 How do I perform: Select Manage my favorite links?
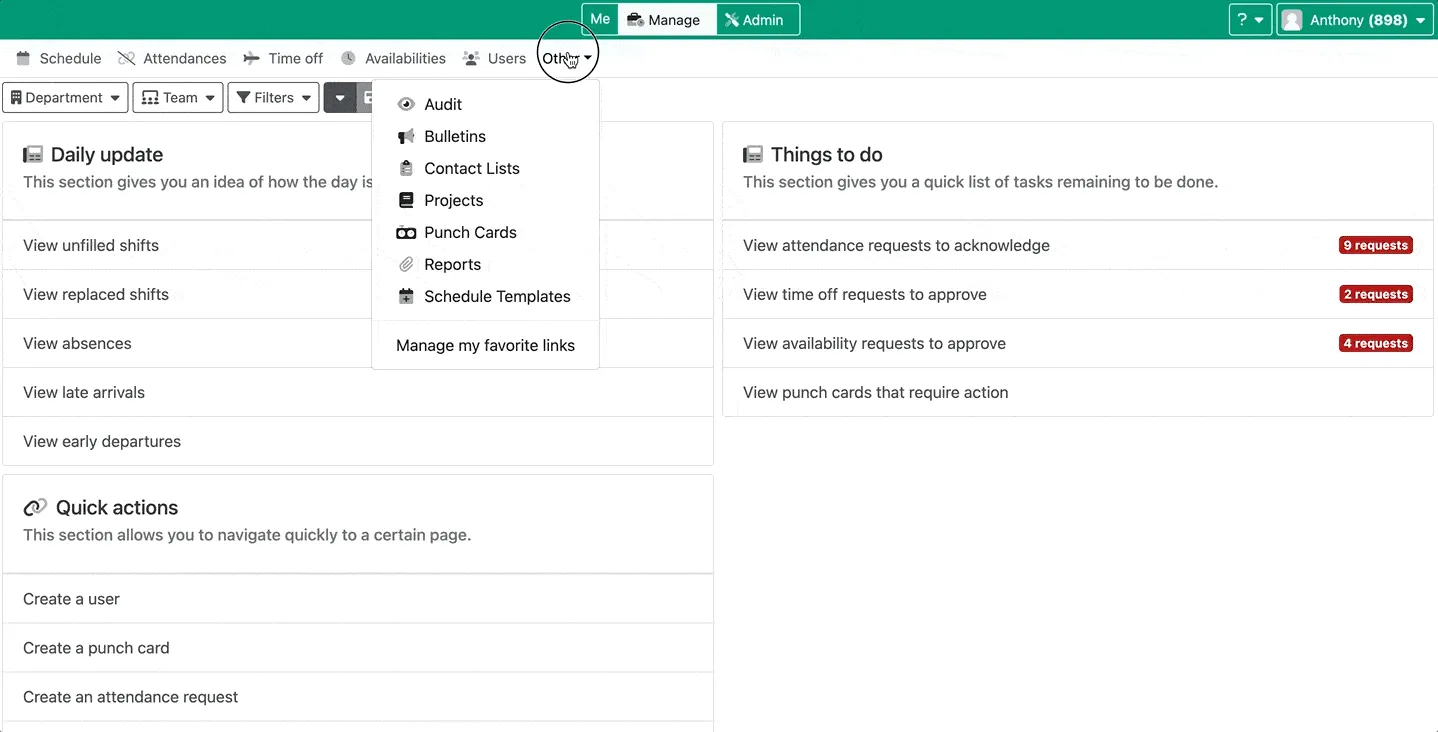(485, 345)
